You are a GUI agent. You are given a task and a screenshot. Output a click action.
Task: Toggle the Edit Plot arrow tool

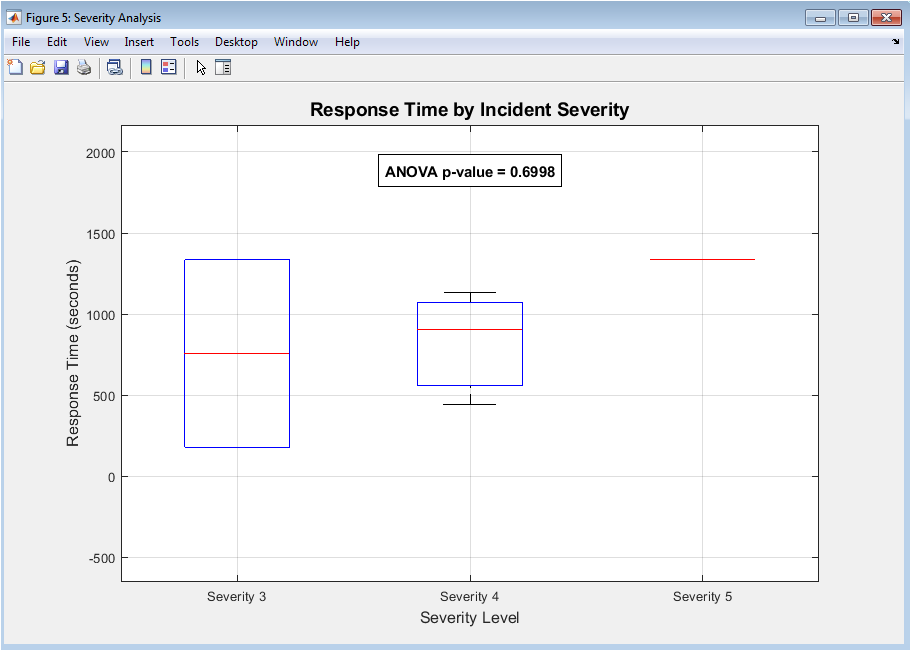click(x=201, y=67)
